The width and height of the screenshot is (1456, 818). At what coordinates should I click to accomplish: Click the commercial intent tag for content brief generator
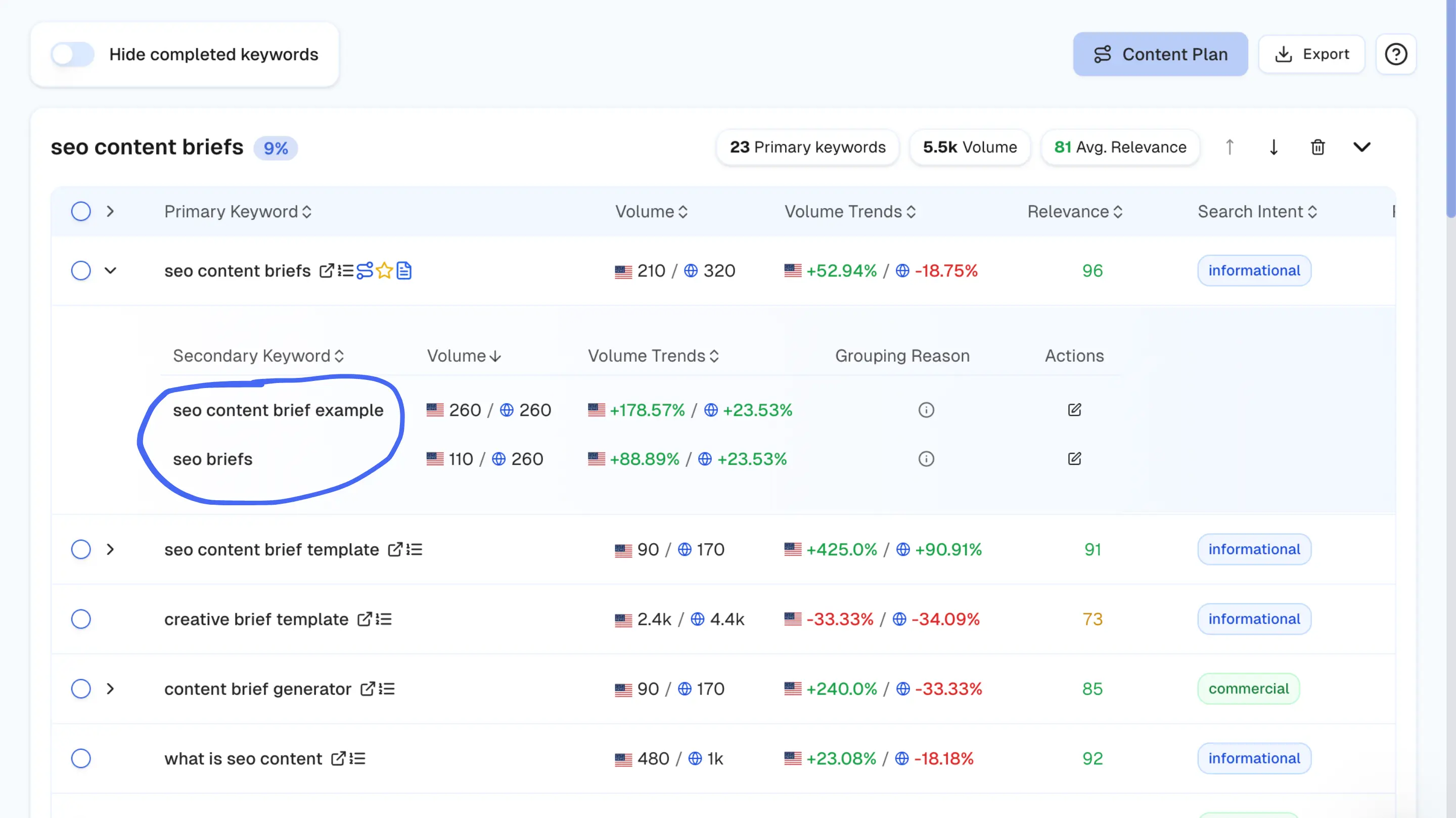pyautogui.click(x=1248, y=689)
